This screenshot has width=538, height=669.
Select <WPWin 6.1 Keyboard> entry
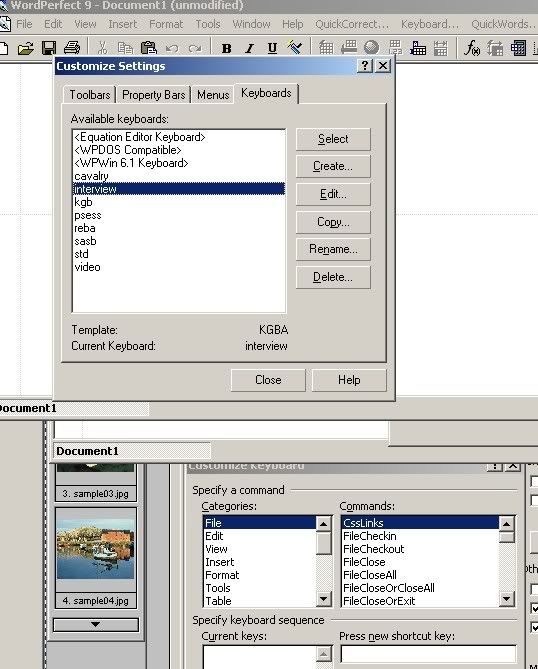coord(179,163)
